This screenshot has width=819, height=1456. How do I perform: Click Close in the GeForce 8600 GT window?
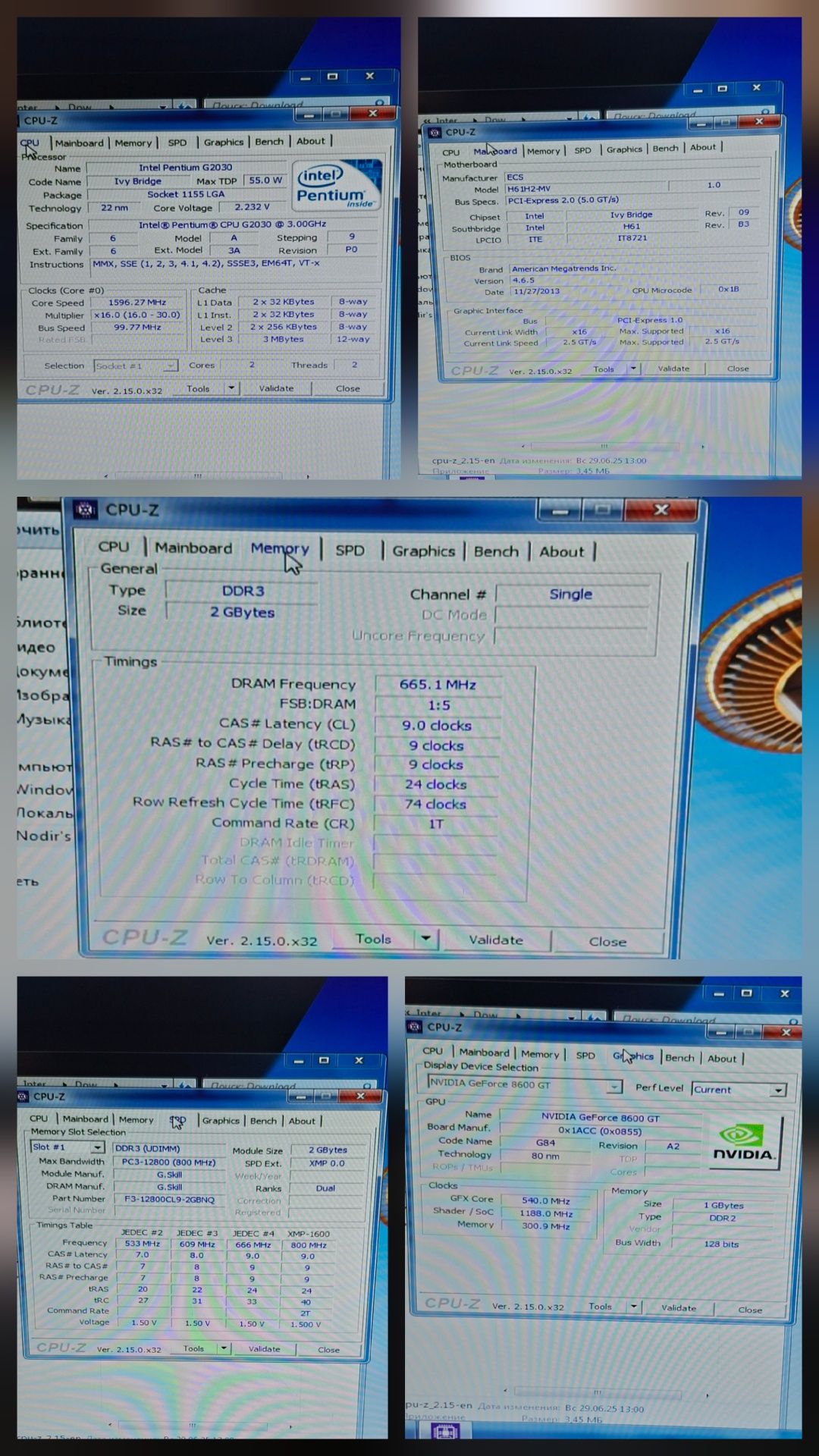coord(750,1310)
